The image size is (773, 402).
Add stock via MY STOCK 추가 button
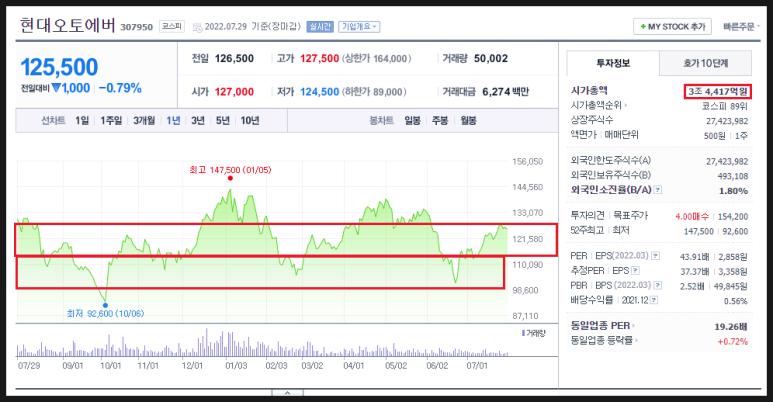coord(672,27)
